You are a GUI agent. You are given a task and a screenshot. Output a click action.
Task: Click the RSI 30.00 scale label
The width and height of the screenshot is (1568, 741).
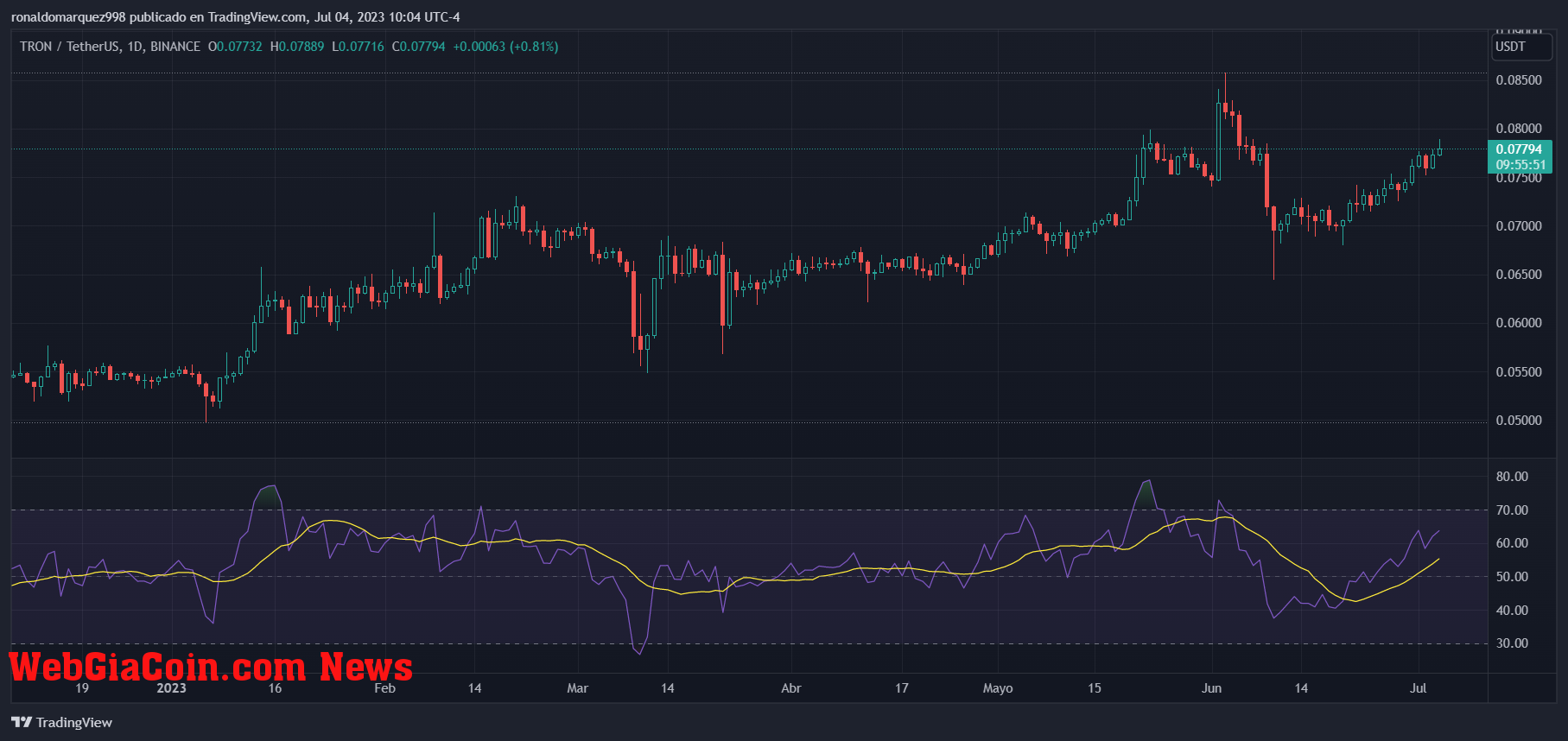[x=1512, y=643]
